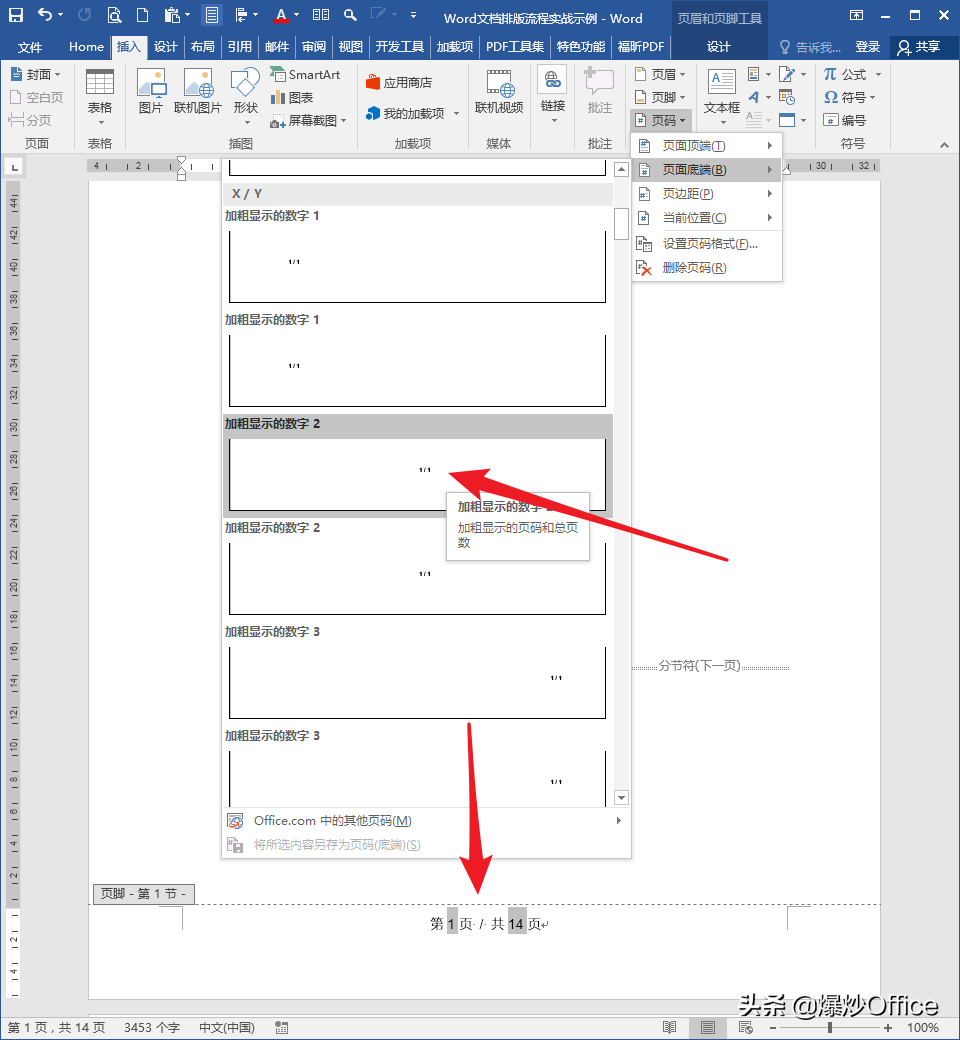
Task: Expand the 页眉 header dropdown
Action: 660,75
